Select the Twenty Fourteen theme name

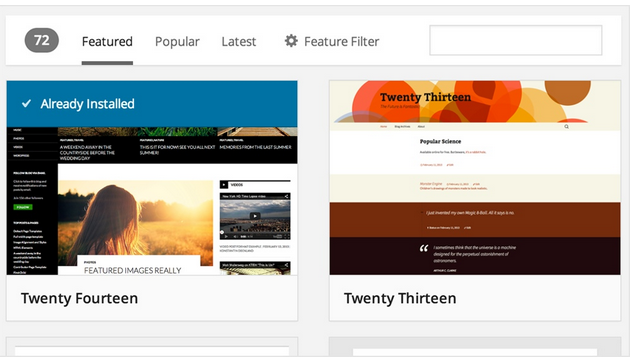[x=80, y=298]
